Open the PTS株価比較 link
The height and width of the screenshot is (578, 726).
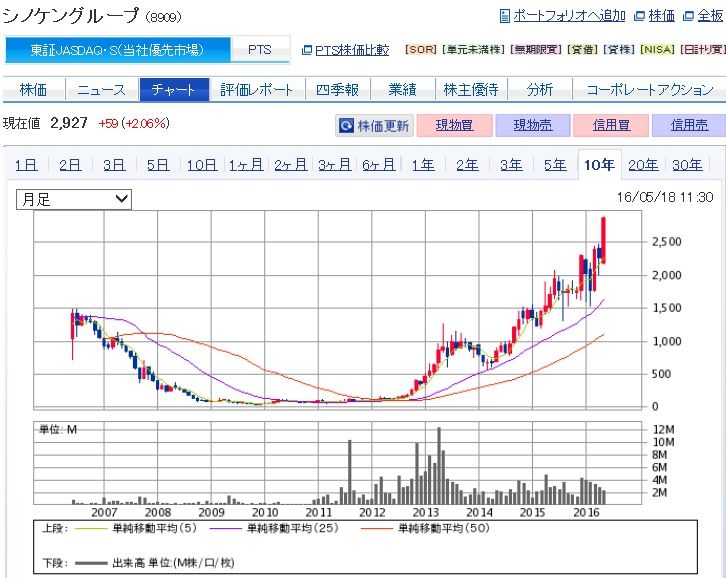[x=352, y=50]
